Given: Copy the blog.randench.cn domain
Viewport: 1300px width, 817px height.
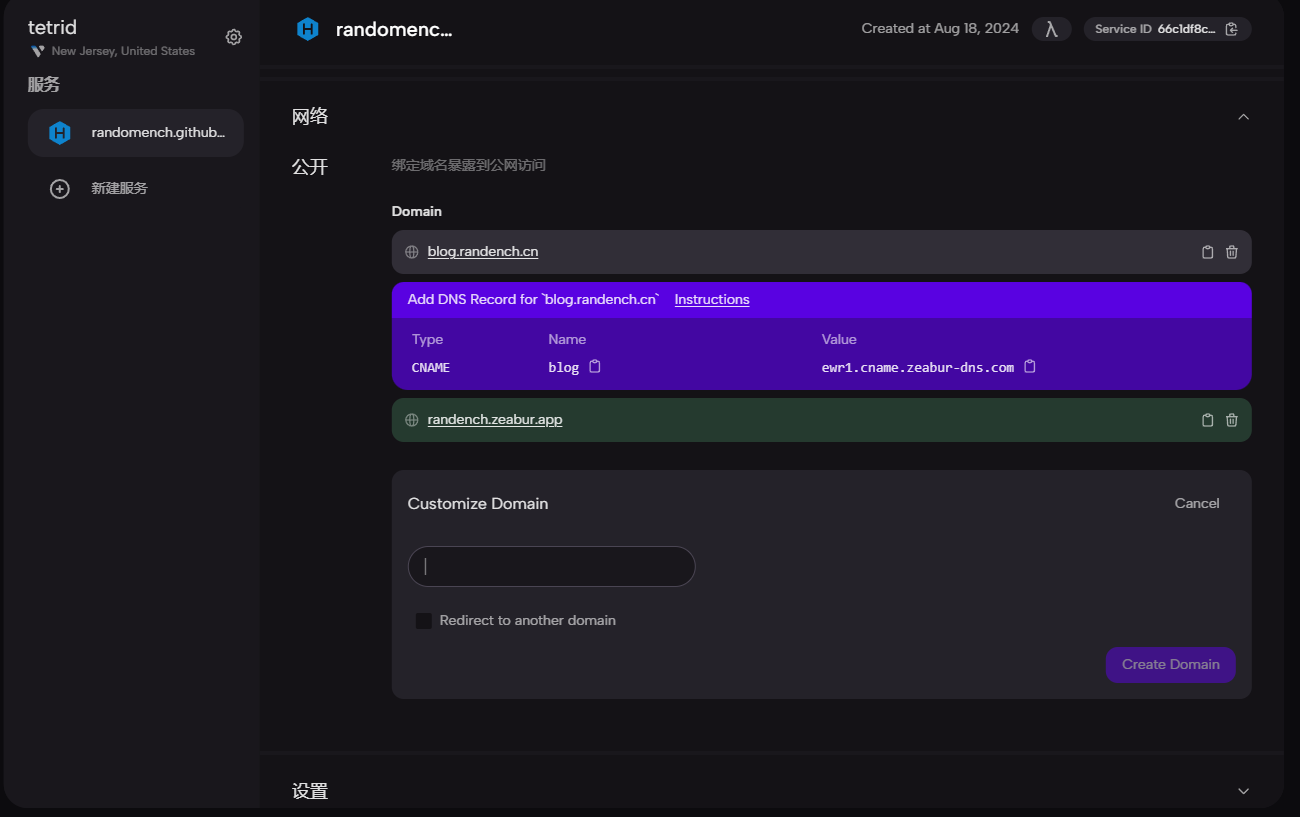Looking at the screenshot, I should 1207,252.
